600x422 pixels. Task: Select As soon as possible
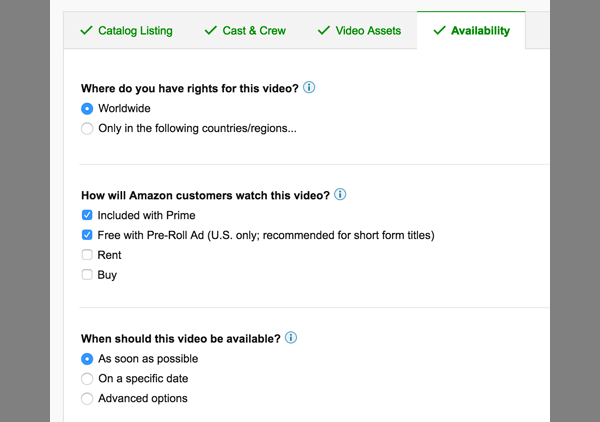[x=87, y=359]
